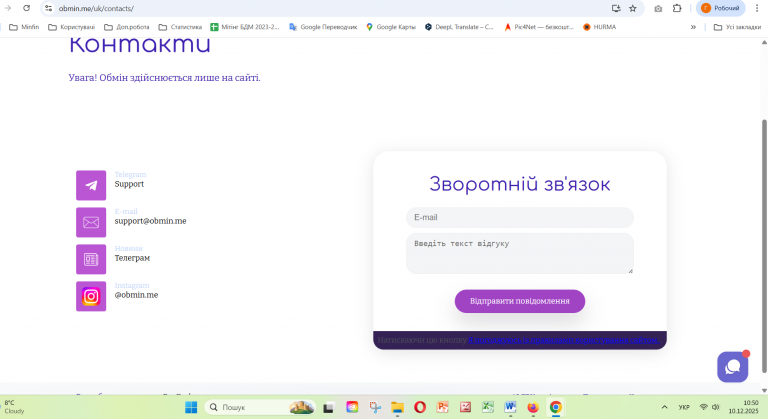Go forward with the browser arrow
The image size is (768, 419).
tap(8, 8)
